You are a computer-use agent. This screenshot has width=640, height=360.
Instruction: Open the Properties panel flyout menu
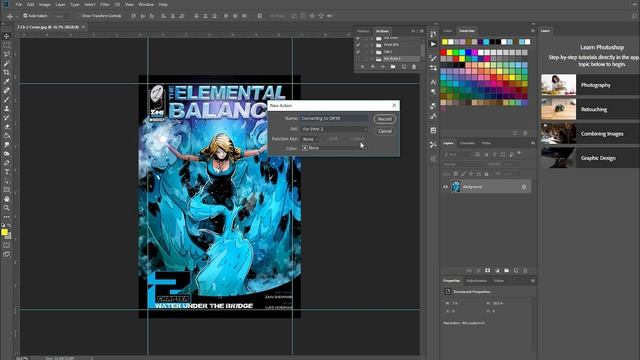tap(533, 281)
